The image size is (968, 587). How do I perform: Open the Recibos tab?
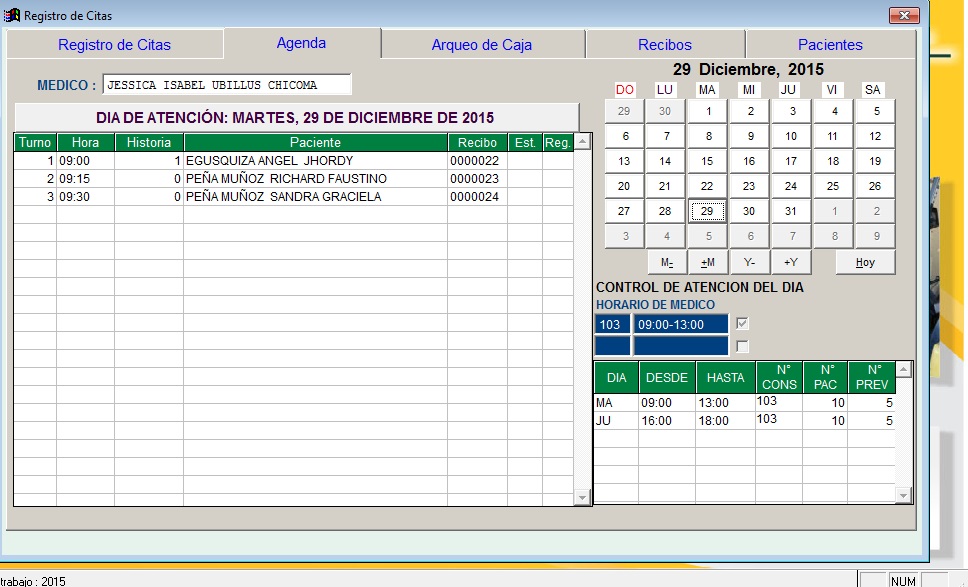pyautogui.click(x=664, y=45)
